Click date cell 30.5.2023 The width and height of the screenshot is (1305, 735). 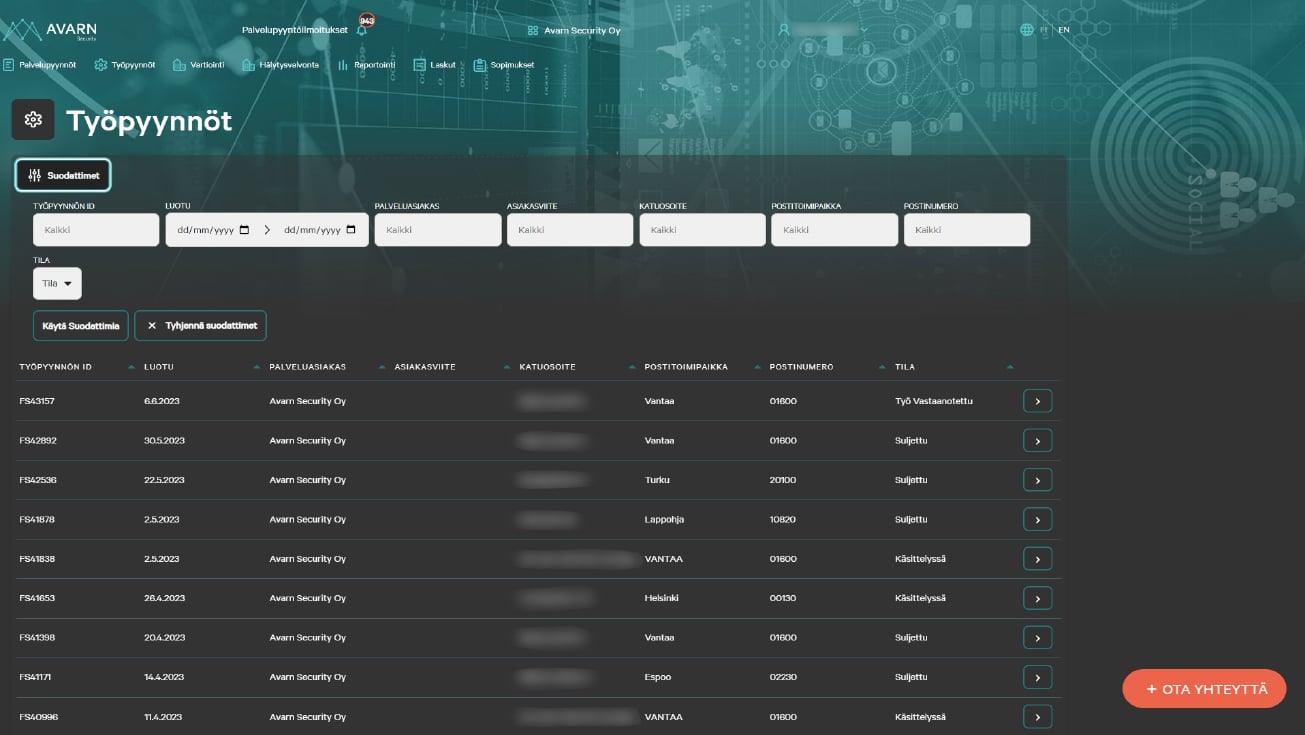(165, 441)
